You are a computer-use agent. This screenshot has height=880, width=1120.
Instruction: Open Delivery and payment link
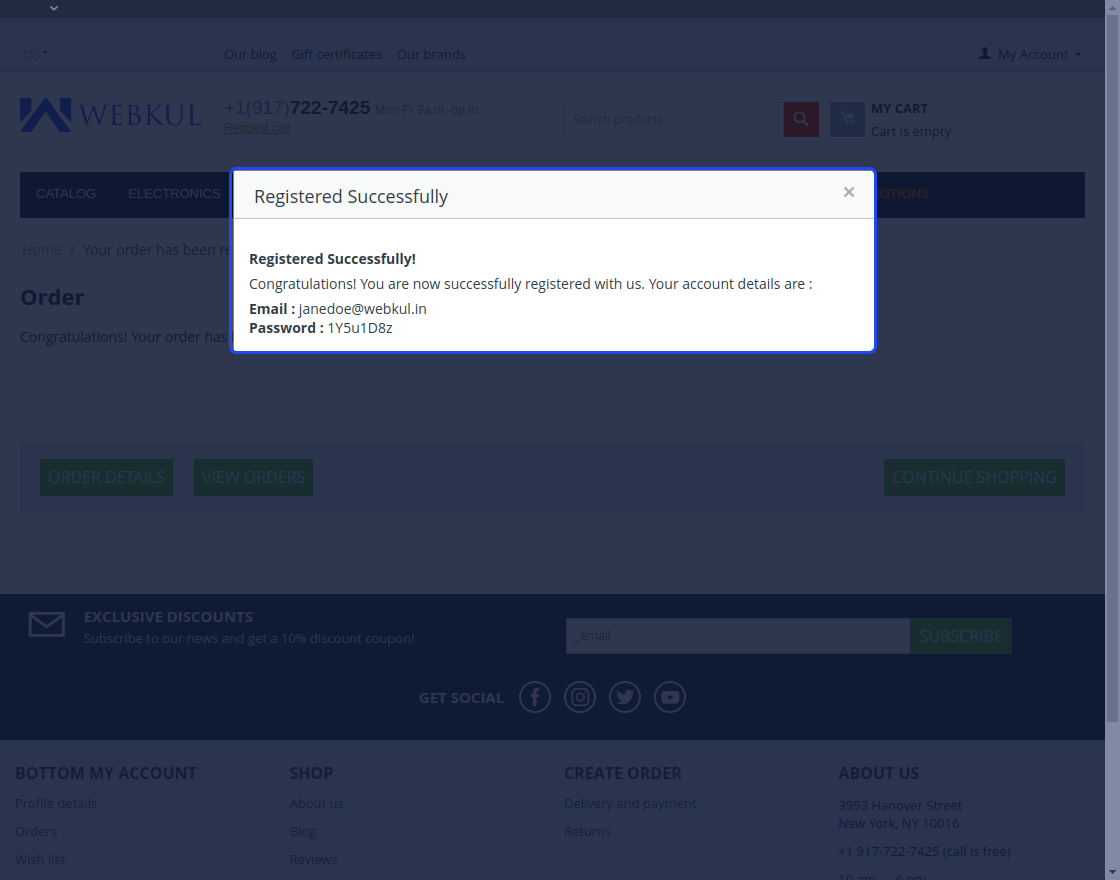[630, 804]
